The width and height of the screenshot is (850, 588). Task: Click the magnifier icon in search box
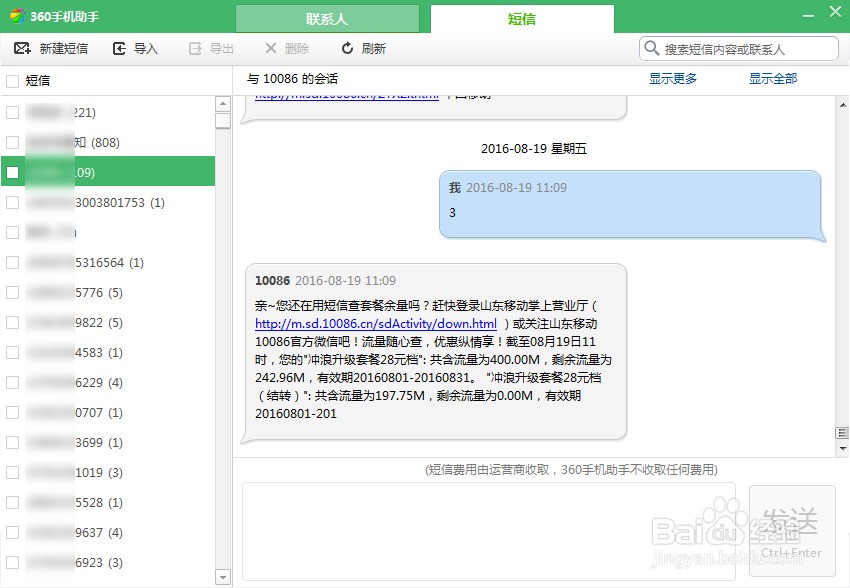pos(651,48)
